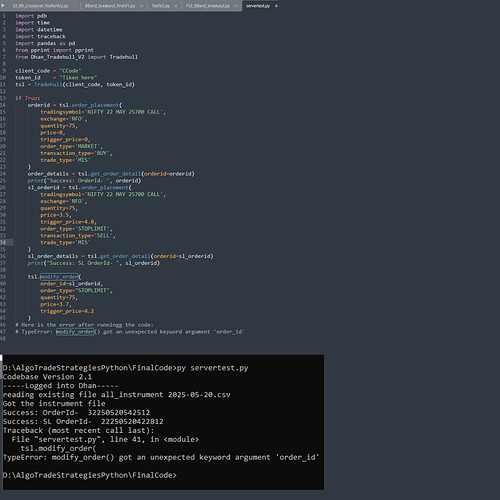This screenshot has height=500, width=500.
Task: Click the 'import pdb' line
Action: click(31, 16)
